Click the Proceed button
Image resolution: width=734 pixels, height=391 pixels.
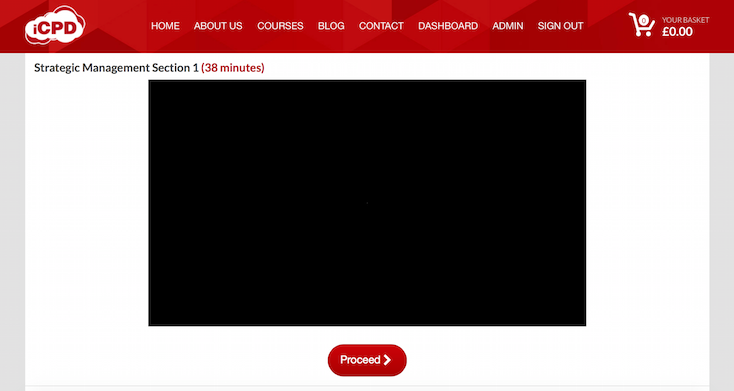[367, 360]
